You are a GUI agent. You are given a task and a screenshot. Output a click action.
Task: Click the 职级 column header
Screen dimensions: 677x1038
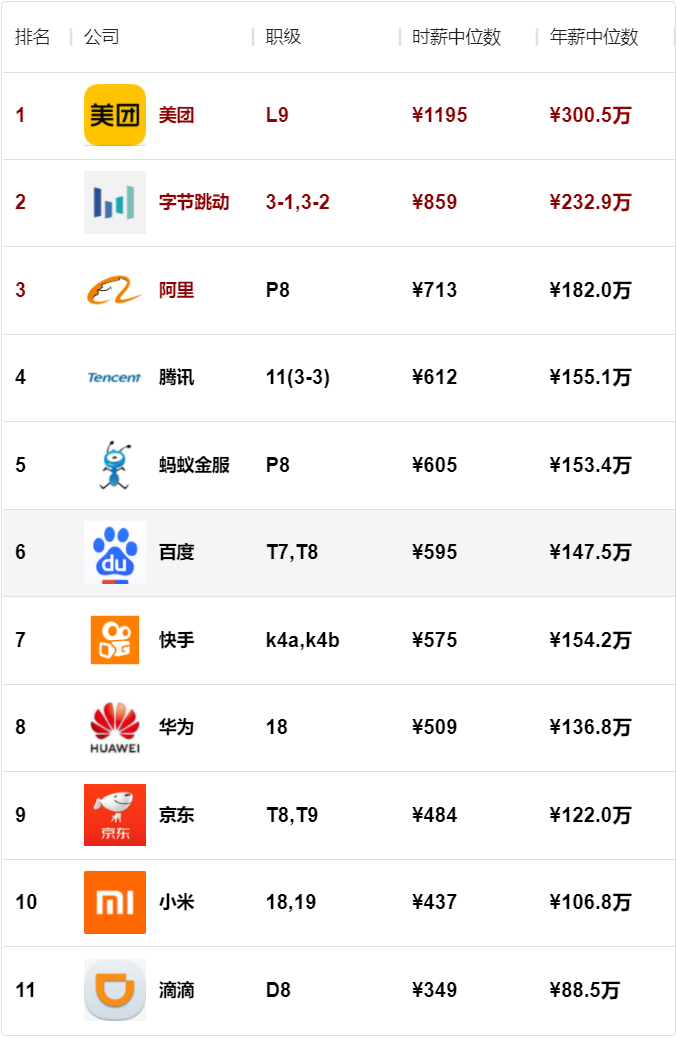[x=283, y=36]
